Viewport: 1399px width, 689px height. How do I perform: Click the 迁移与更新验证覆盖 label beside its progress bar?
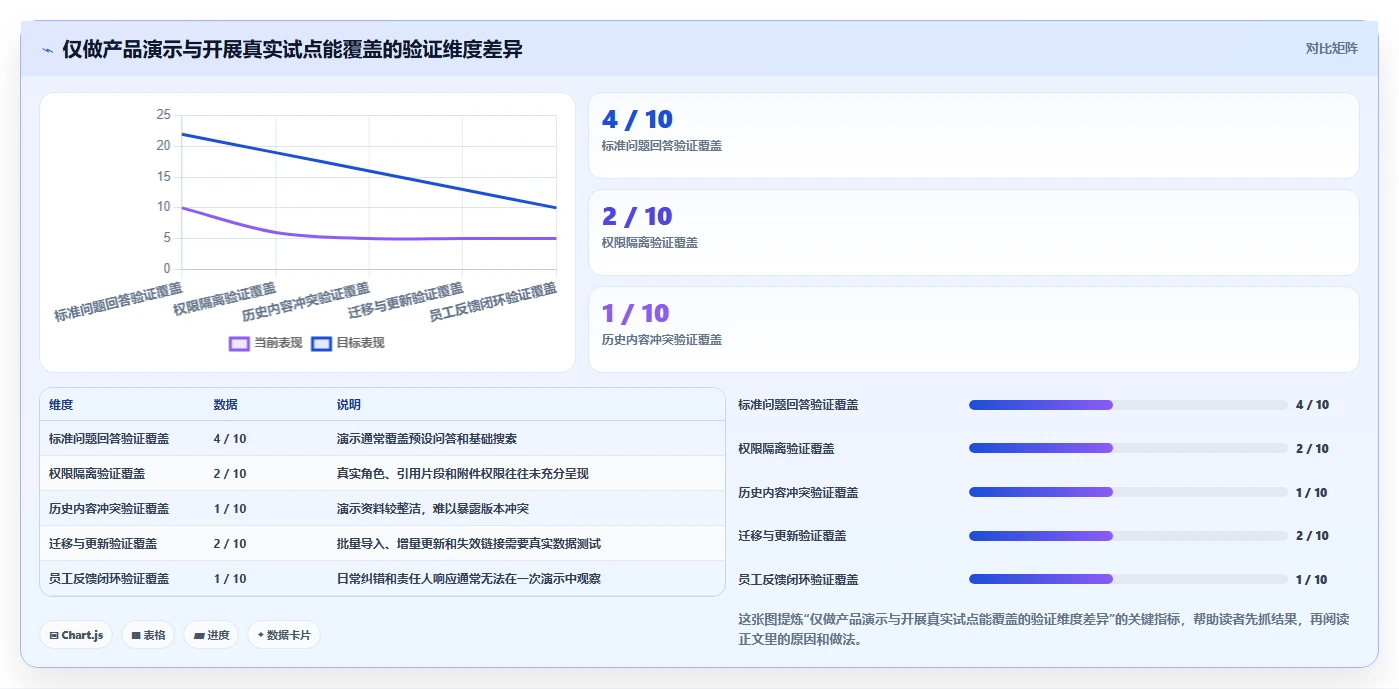792,536
